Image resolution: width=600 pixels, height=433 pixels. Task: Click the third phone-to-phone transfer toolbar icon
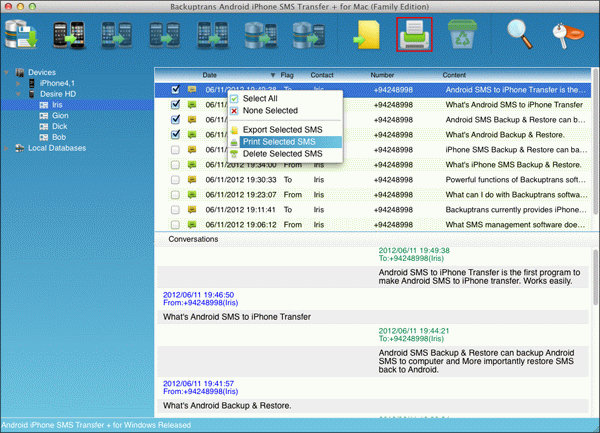point(117,35)
